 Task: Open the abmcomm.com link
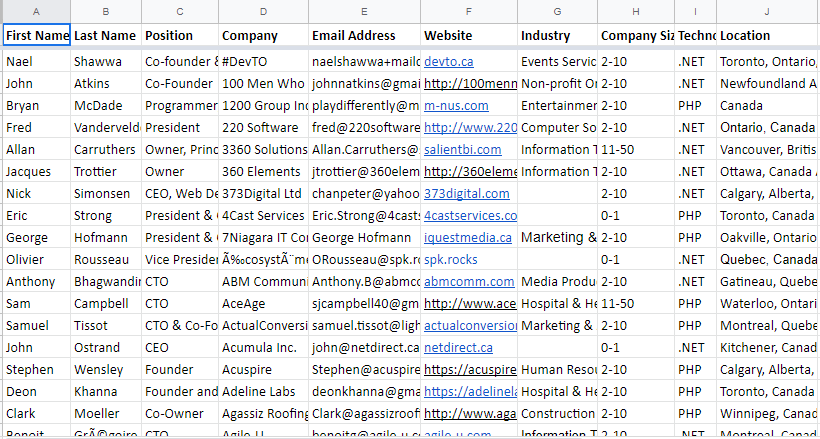[x=469, y=282]
